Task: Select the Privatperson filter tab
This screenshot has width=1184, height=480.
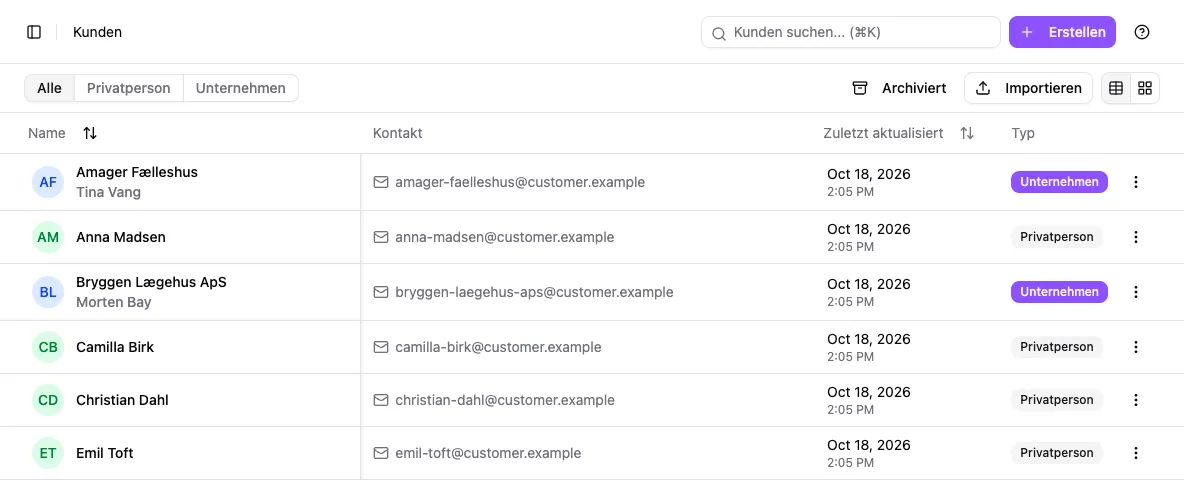Action: [128, 88]
